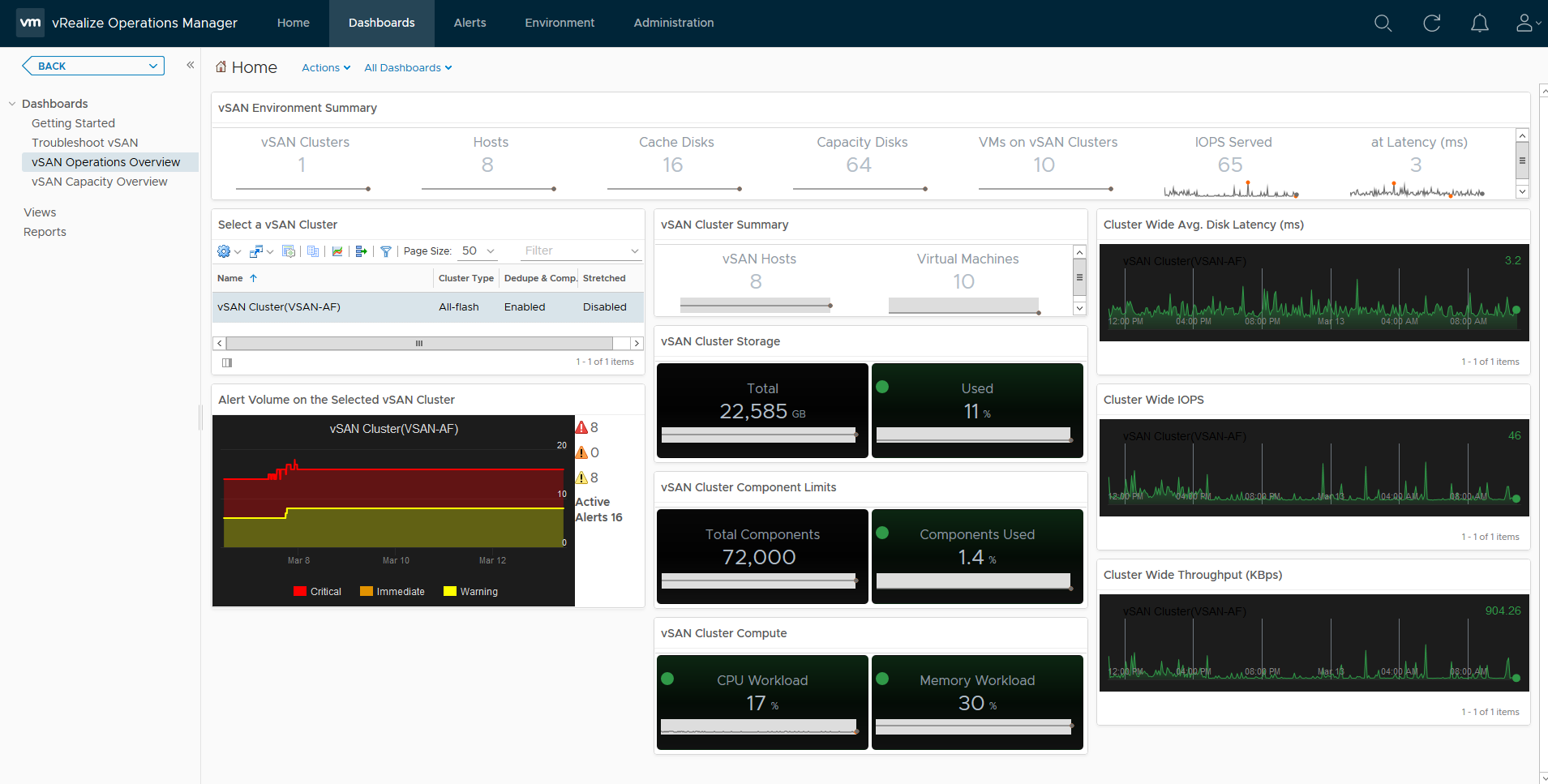Click the Used 11 % storage tile
The height and width of the screenshot is (784, 1548).
[x=977, y=410]
